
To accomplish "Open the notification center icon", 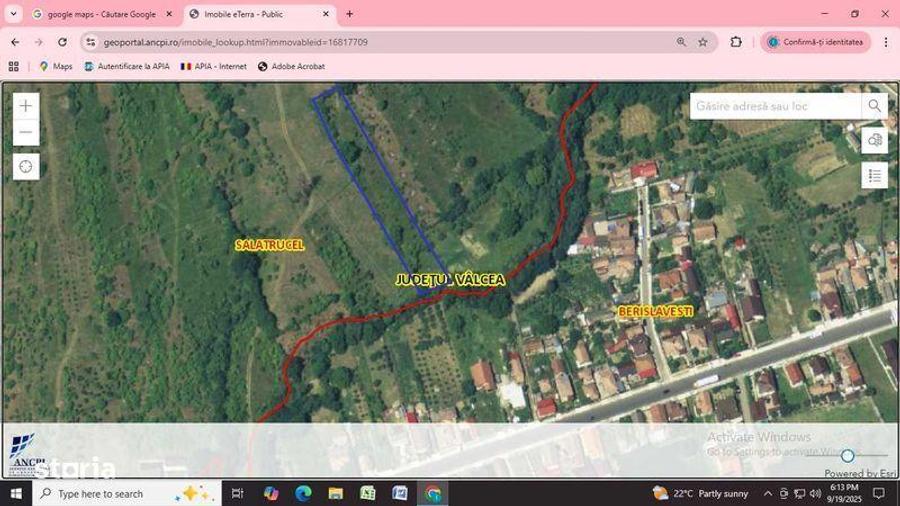I will pyautogui.click(x=879, y=493).
